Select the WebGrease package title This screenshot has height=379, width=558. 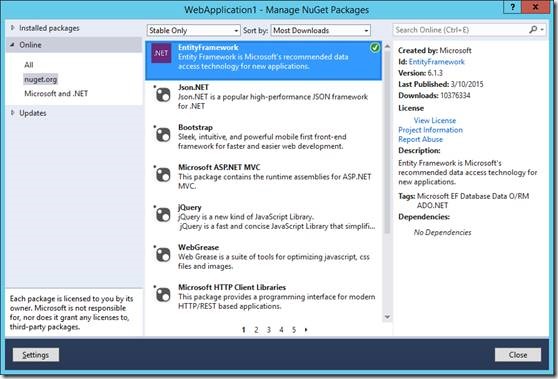[198, 247]
